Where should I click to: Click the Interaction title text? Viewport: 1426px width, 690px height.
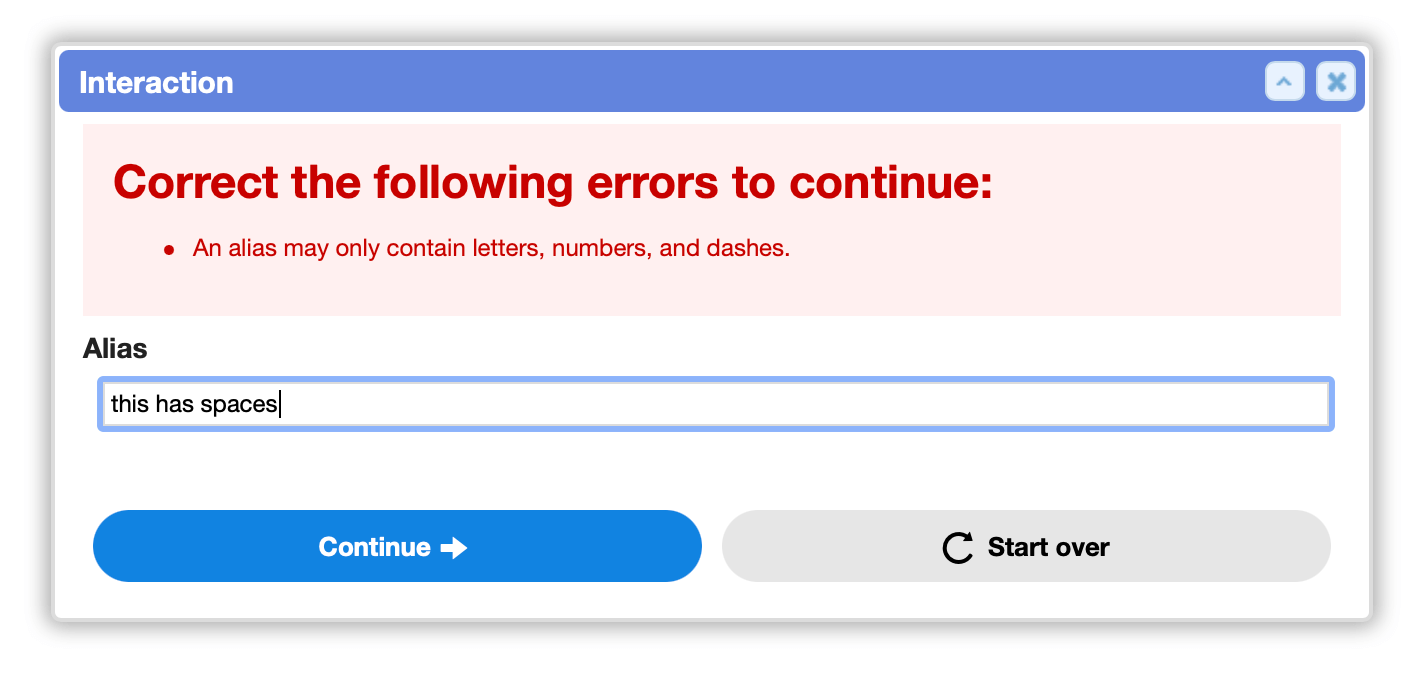click(156, 82)
